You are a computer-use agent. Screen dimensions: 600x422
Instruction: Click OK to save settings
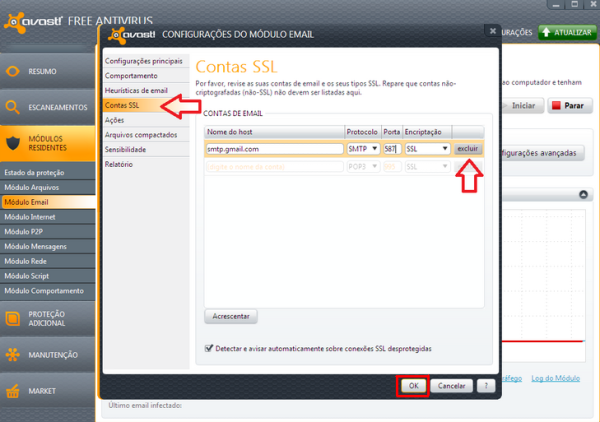pyautogui.click(x=413, y=386)
